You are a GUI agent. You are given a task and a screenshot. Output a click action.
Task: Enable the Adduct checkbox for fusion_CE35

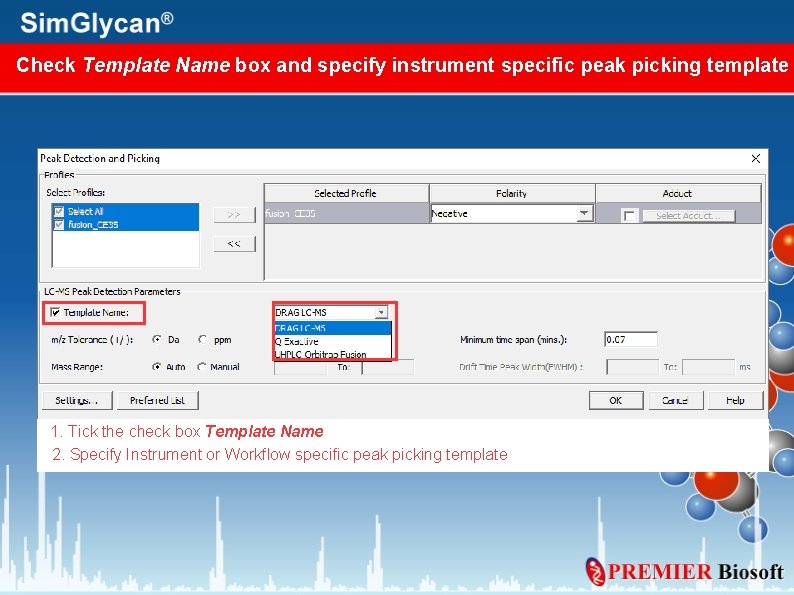point(629,216)
